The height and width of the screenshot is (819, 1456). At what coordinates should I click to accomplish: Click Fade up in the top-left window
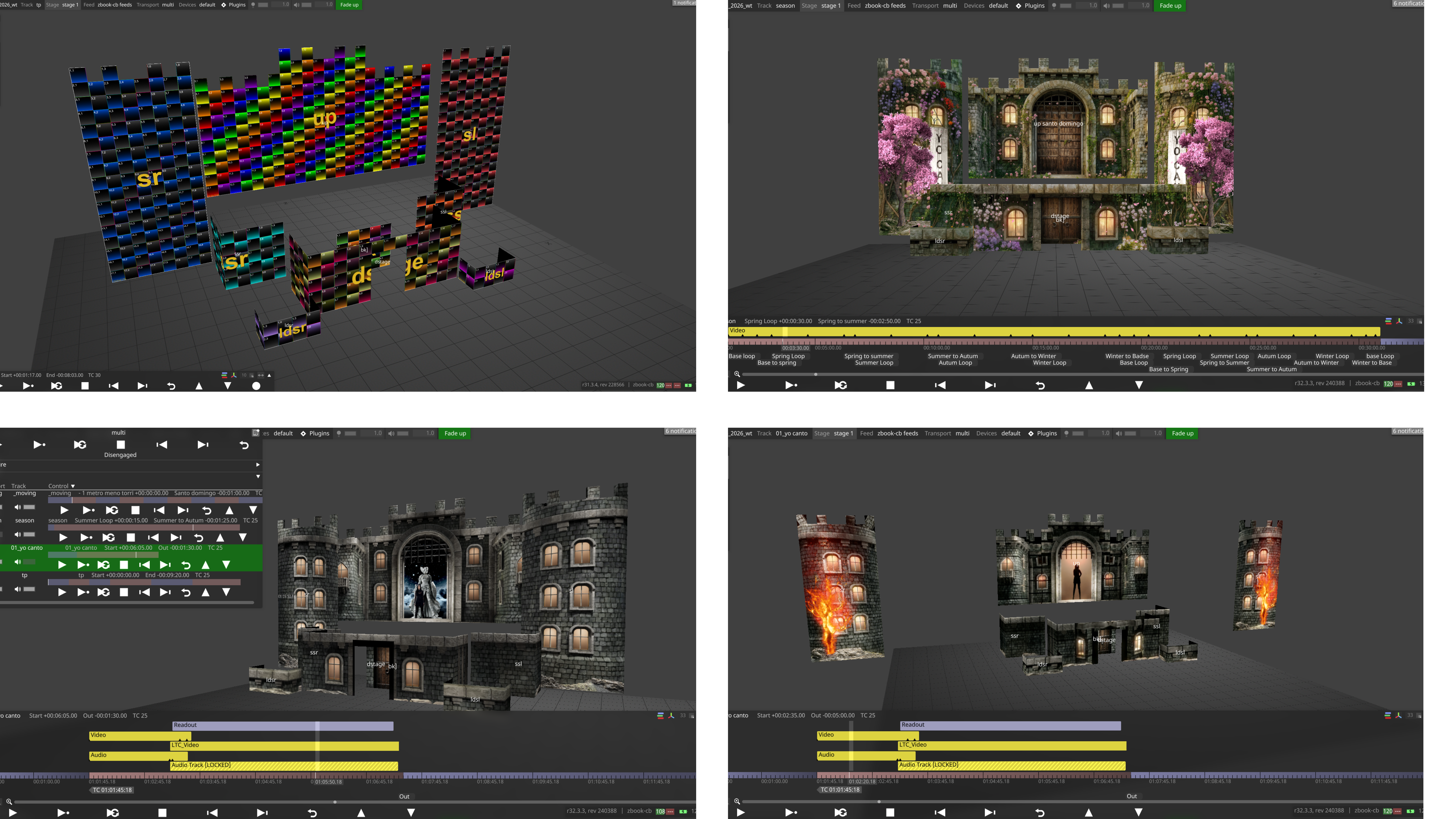(x=349, y=5)
